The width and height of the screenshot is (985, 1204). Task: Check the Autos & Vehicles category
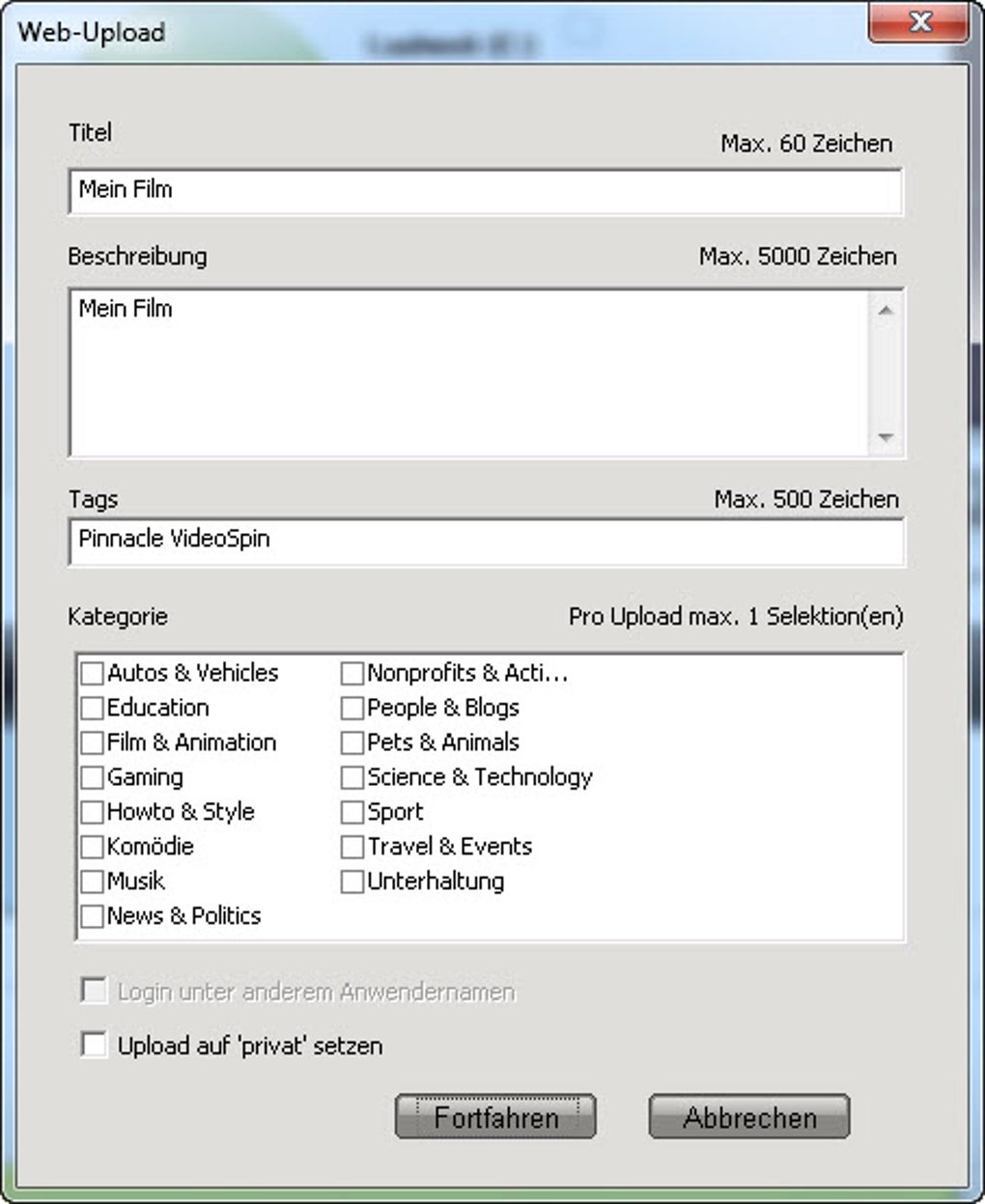tap(93, 673)
